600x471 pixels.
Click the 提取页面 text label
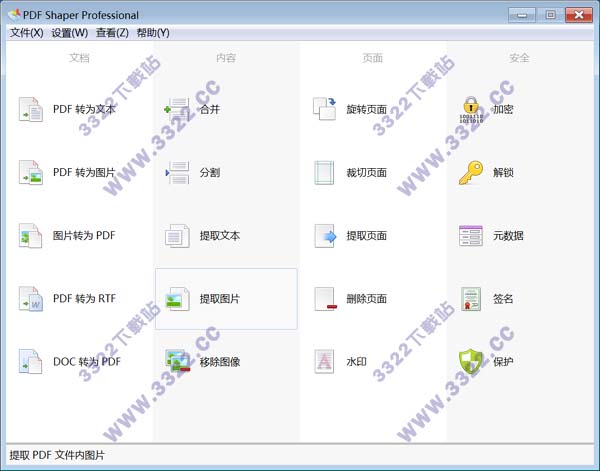tap(367, 236)
